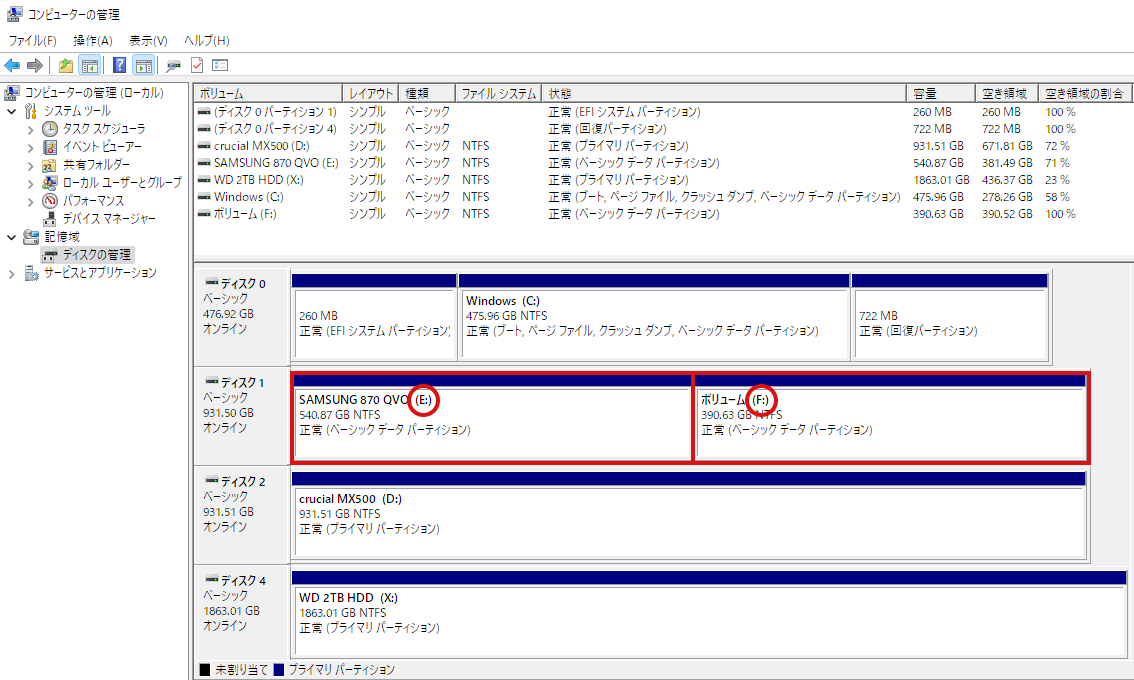Viewport: 1134px width, 680px height.
Task: Expand the Task Scheduler (タスク スケジューラ) node
Action: (x=30, y=129)
